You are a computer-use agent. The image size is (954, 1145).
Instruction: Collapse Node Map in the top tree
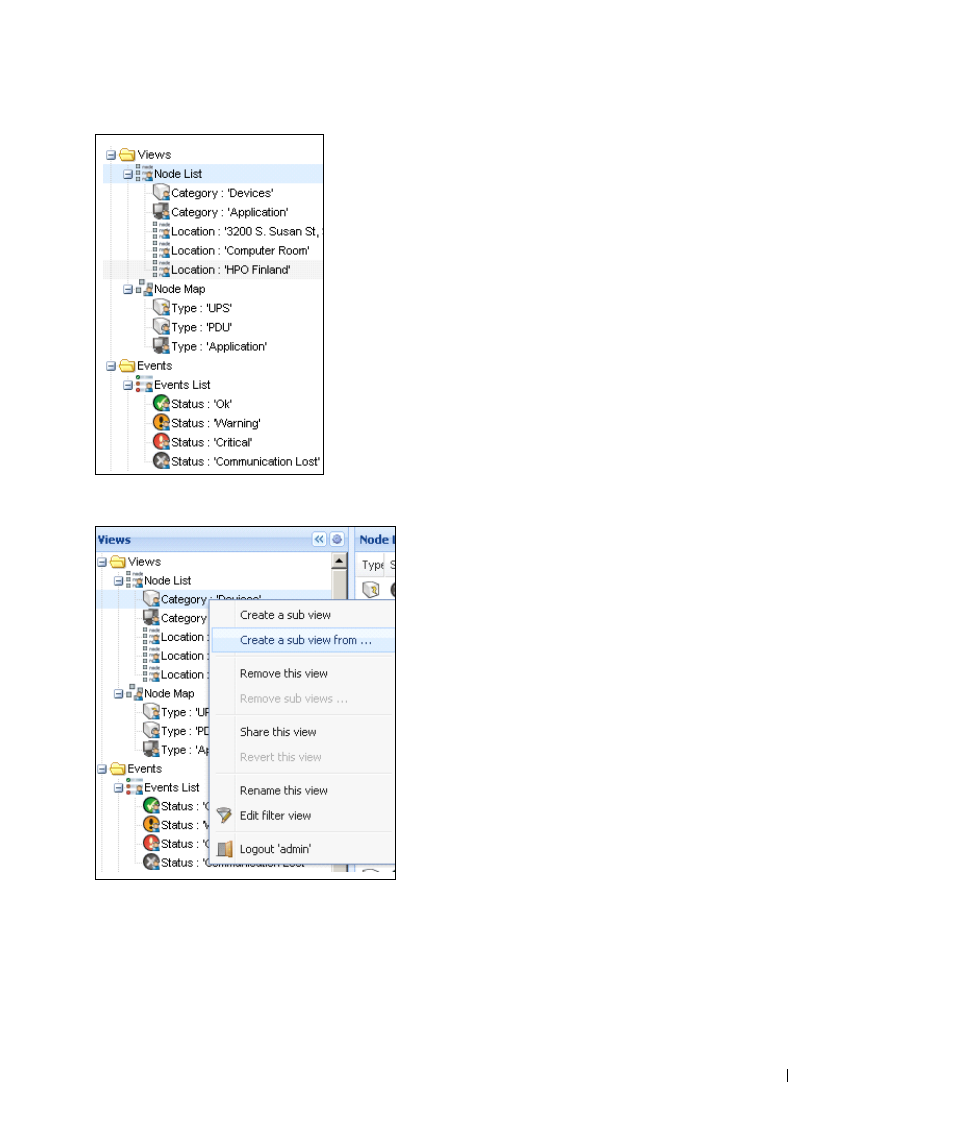(128, 289)
